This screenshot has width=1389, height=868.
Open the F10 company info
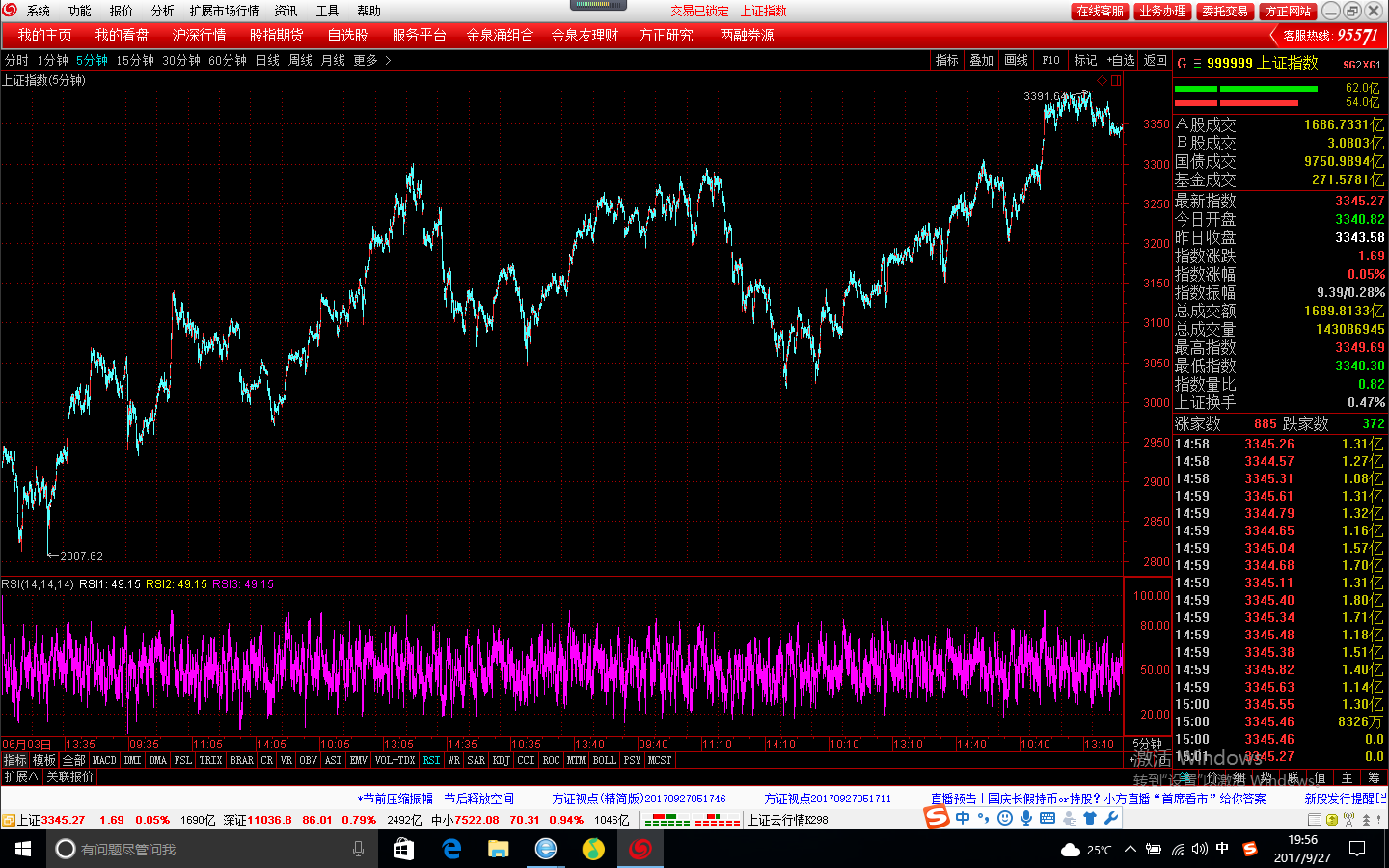point(1051,60)
